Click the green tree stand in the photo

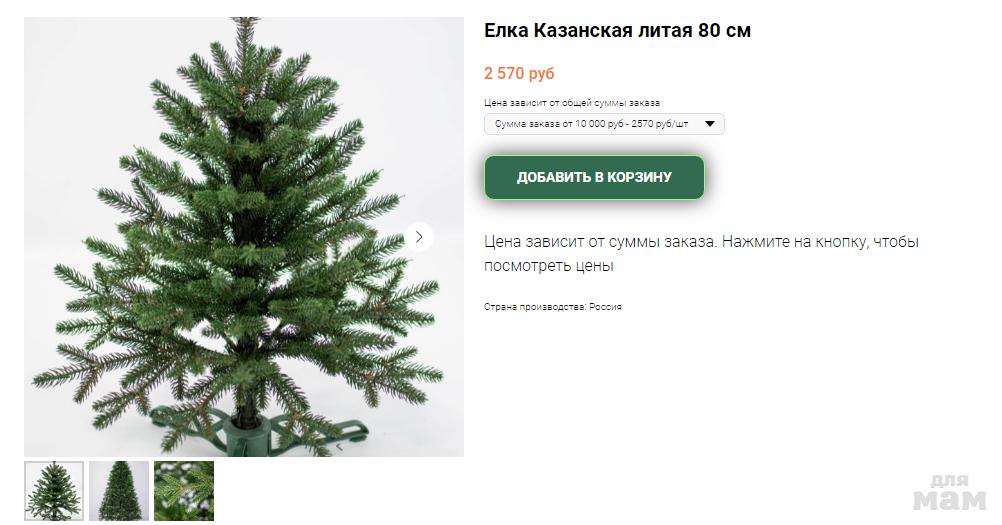[256, 429]
